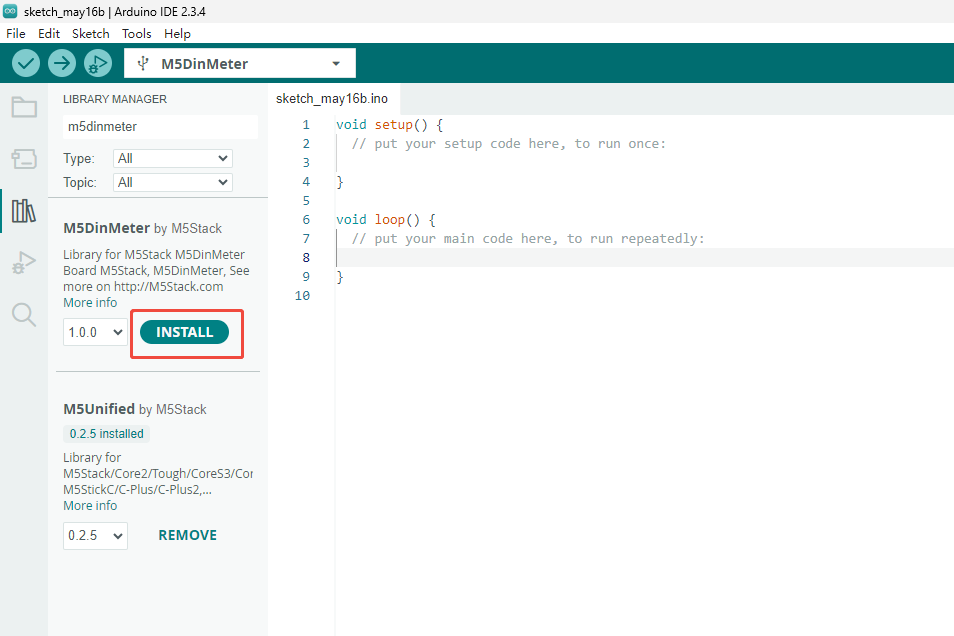Viewport: 954px width, 636px height.
Task: Click the 0.2.5 installed badge
Action: [106, 433]
